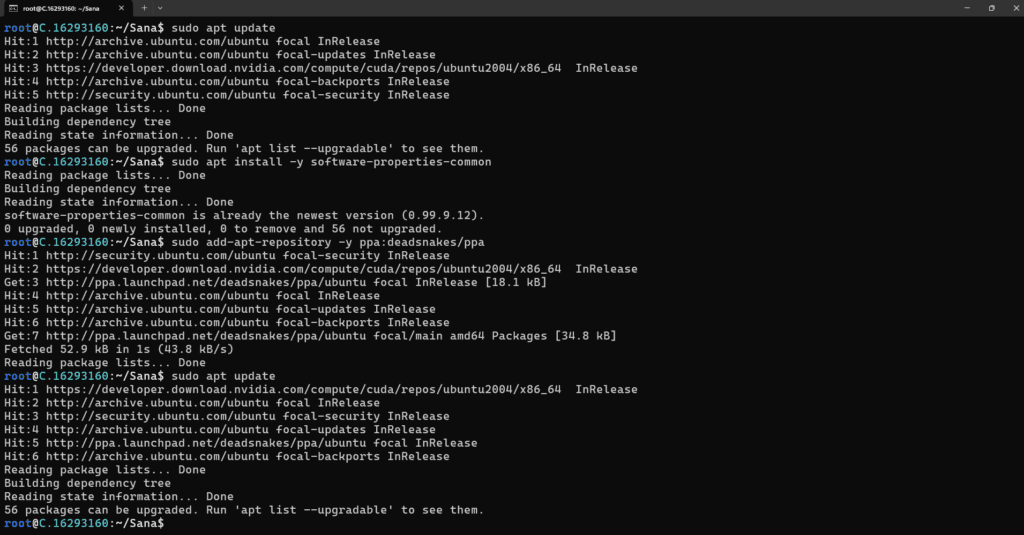Maximize the terminal window
The height and width of the screenshot is (535, 1024).
tap(991, 8)
